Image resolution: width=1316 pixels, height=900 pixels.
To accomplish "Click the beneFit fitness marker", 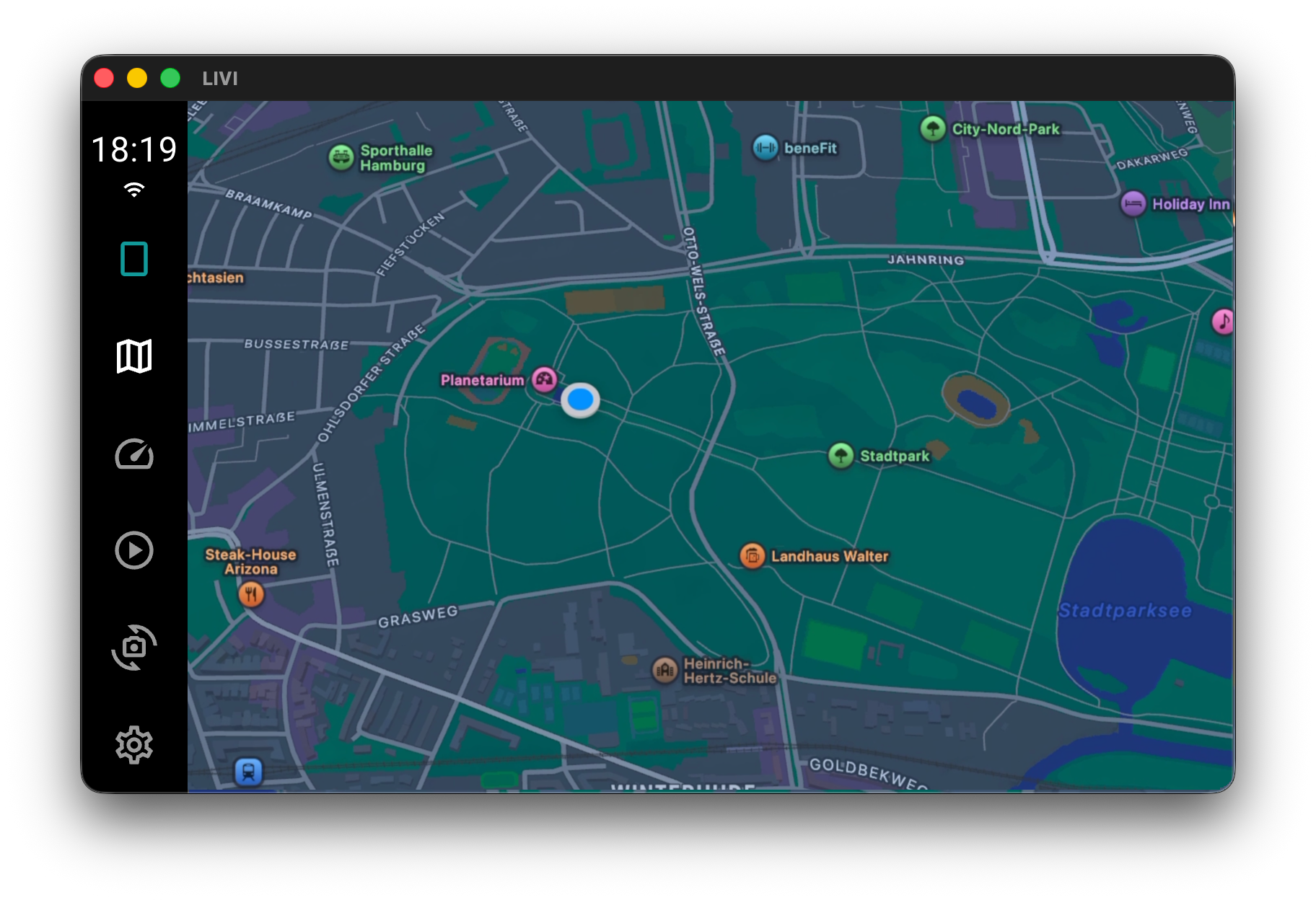I will (x=765, y=149).
